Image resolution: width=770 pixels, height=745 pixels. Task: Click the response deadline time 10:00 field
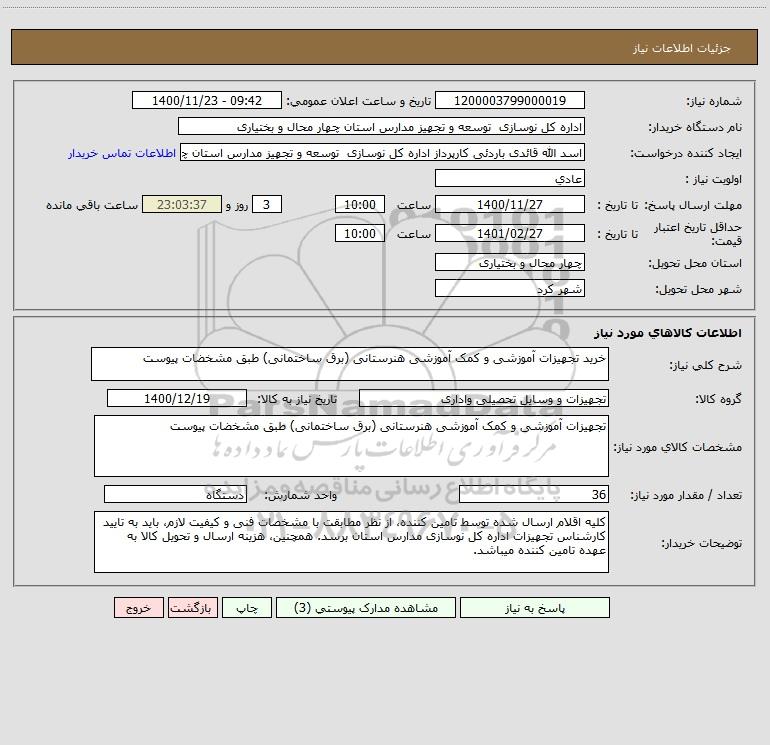point(359,204)
